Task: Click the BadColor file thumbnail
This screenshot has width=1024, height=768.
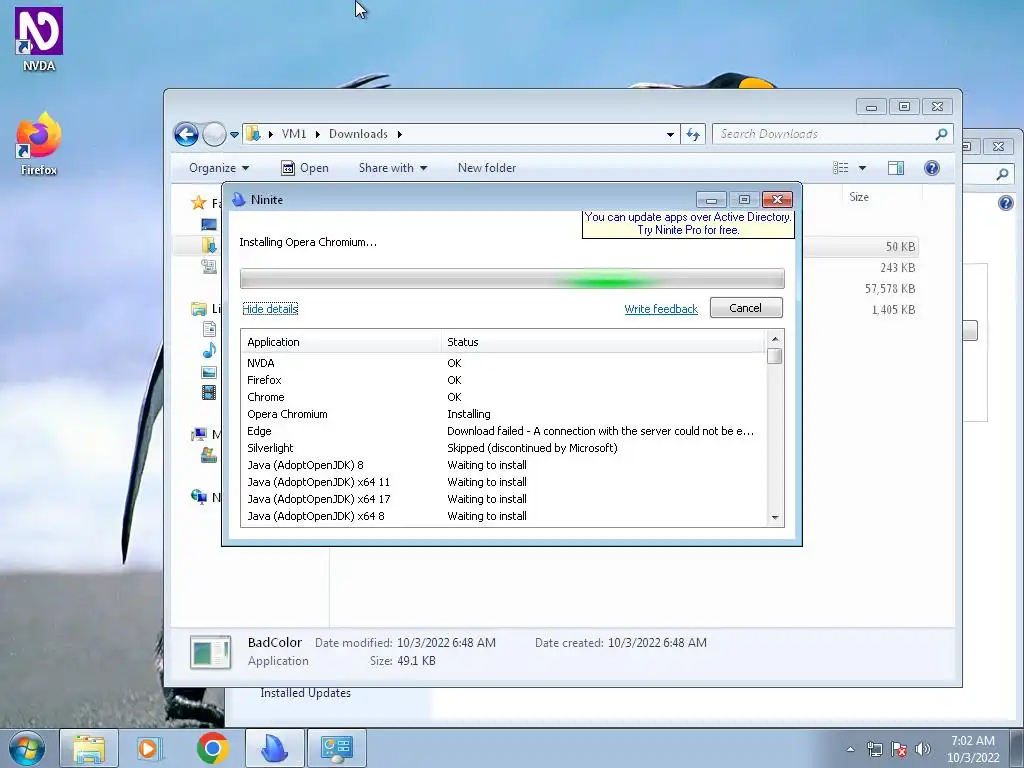Action: [210, 652]
